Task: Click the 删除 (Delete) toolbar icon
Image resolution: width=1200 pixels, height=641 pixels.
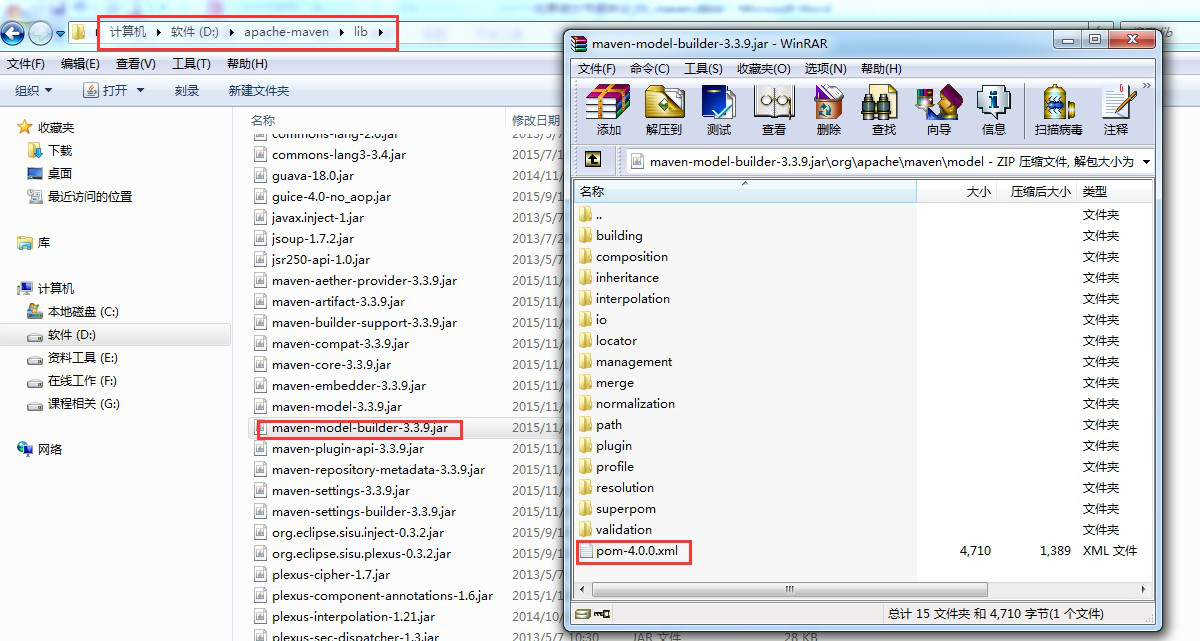Action: pos(828,109)
